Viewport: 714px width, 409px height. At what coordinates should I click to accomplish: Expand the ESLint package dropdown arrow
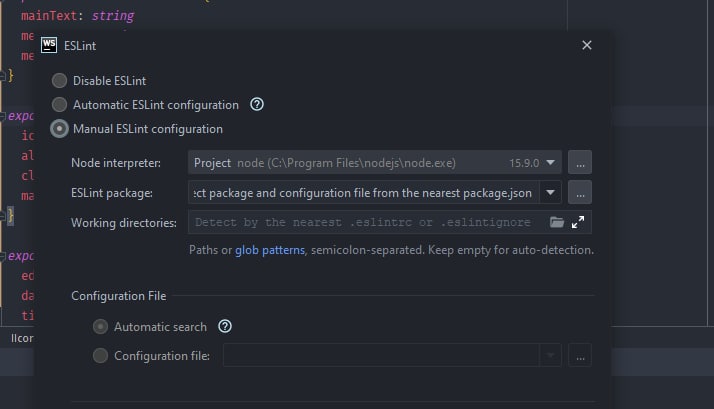click(552, 192)
